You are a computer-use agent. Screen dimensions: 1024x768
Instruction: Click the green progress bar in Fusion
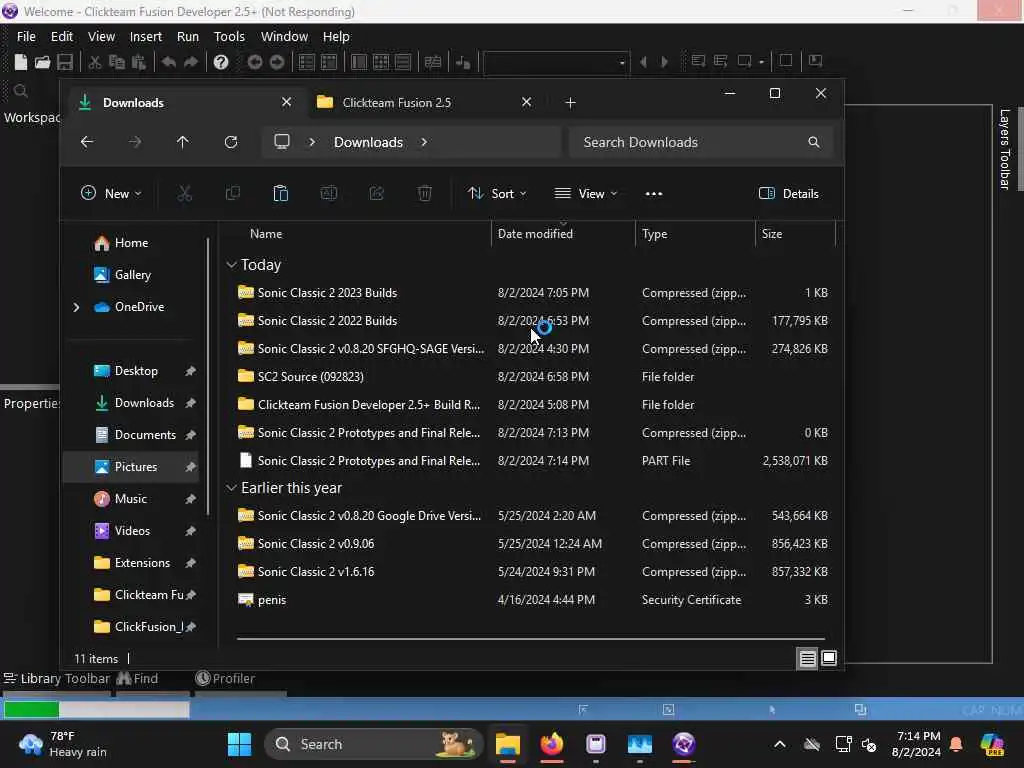(x=31, y=709)
